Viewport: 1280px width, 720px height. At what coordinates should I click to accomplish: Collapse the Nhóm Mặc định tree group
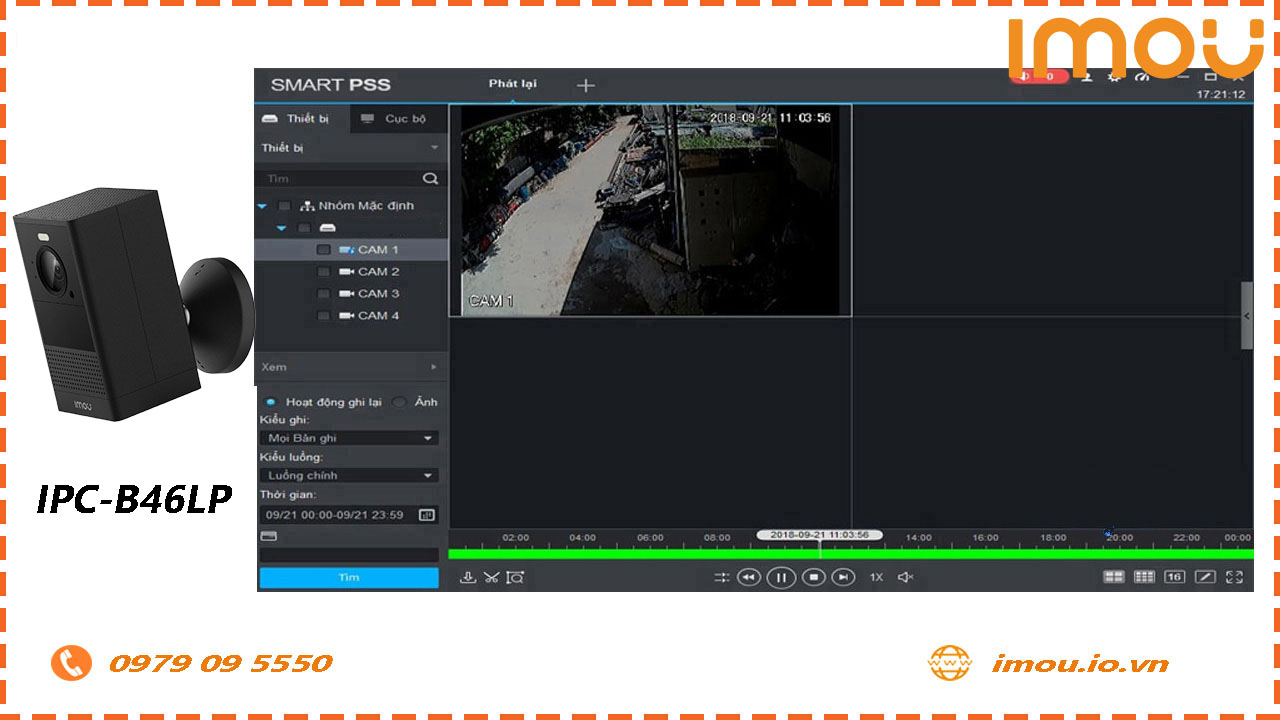pyautogui.click(x=262, y=206)
